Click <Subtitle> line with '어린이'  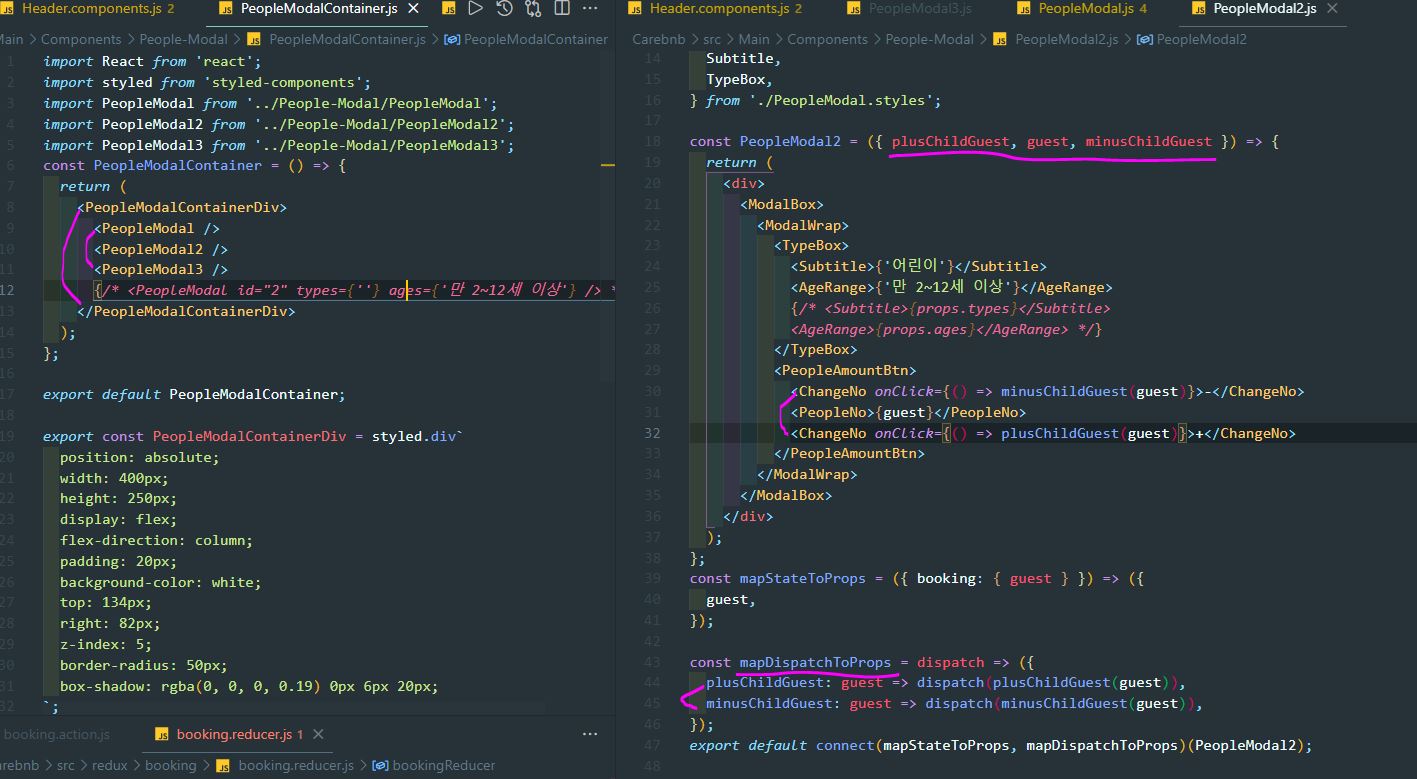[918, 266]
